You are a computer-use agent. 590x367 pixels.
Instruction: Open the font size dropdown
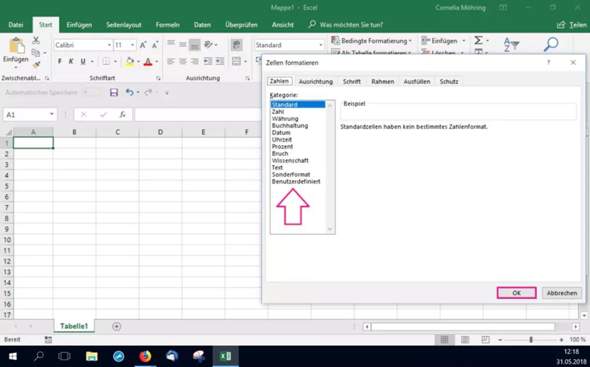(132, 45)
